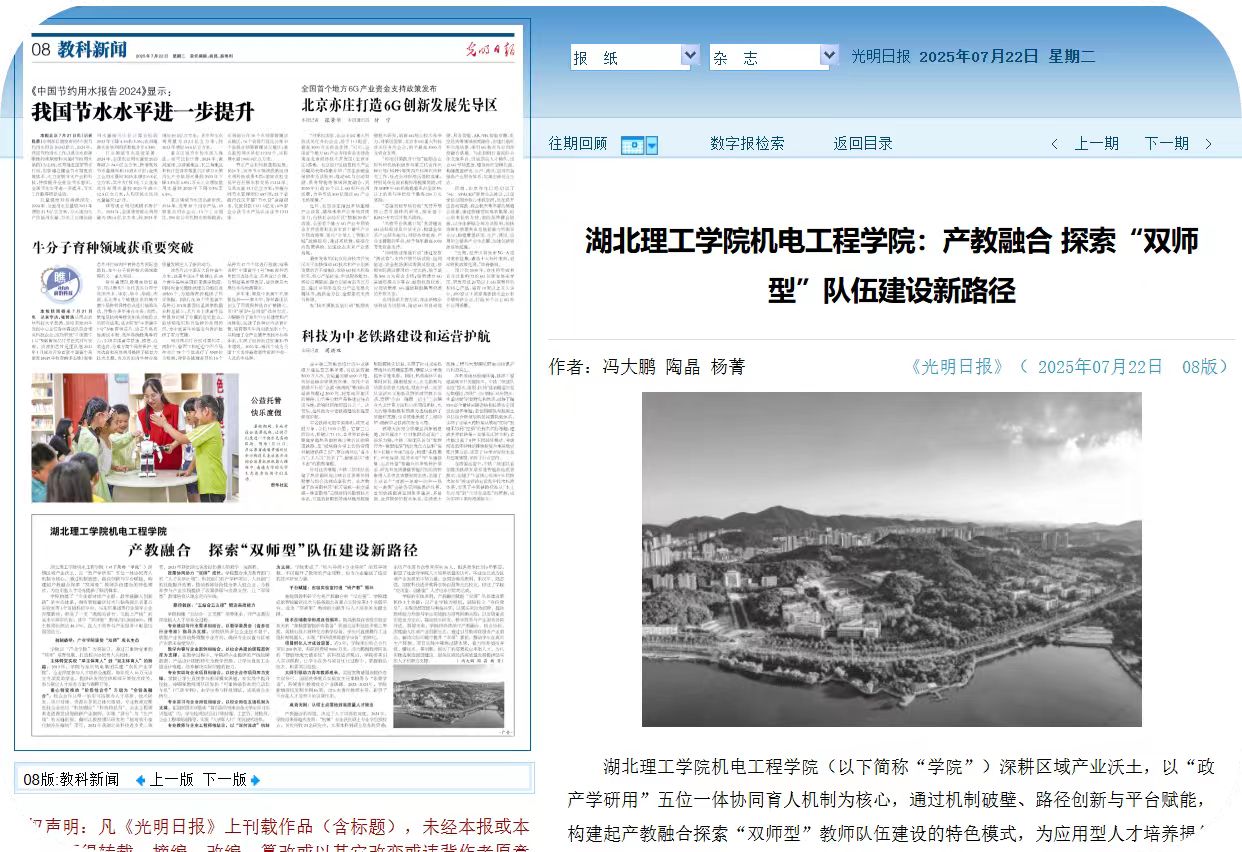Go to previous page via 上一版
The width and height of the screenshot is (1242, 852).
172,780
